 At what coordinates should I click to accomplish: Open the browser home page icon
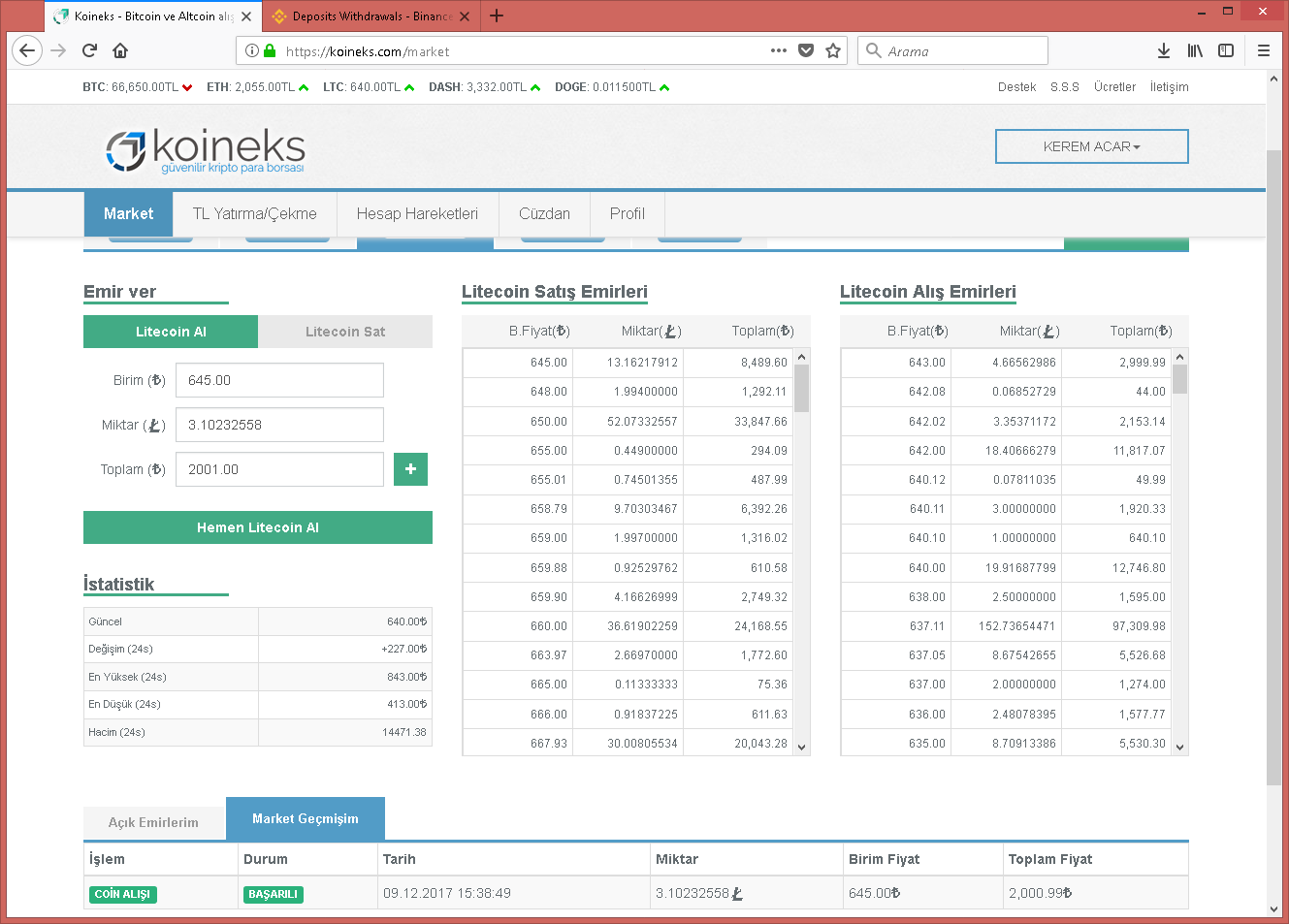[120, 50]
